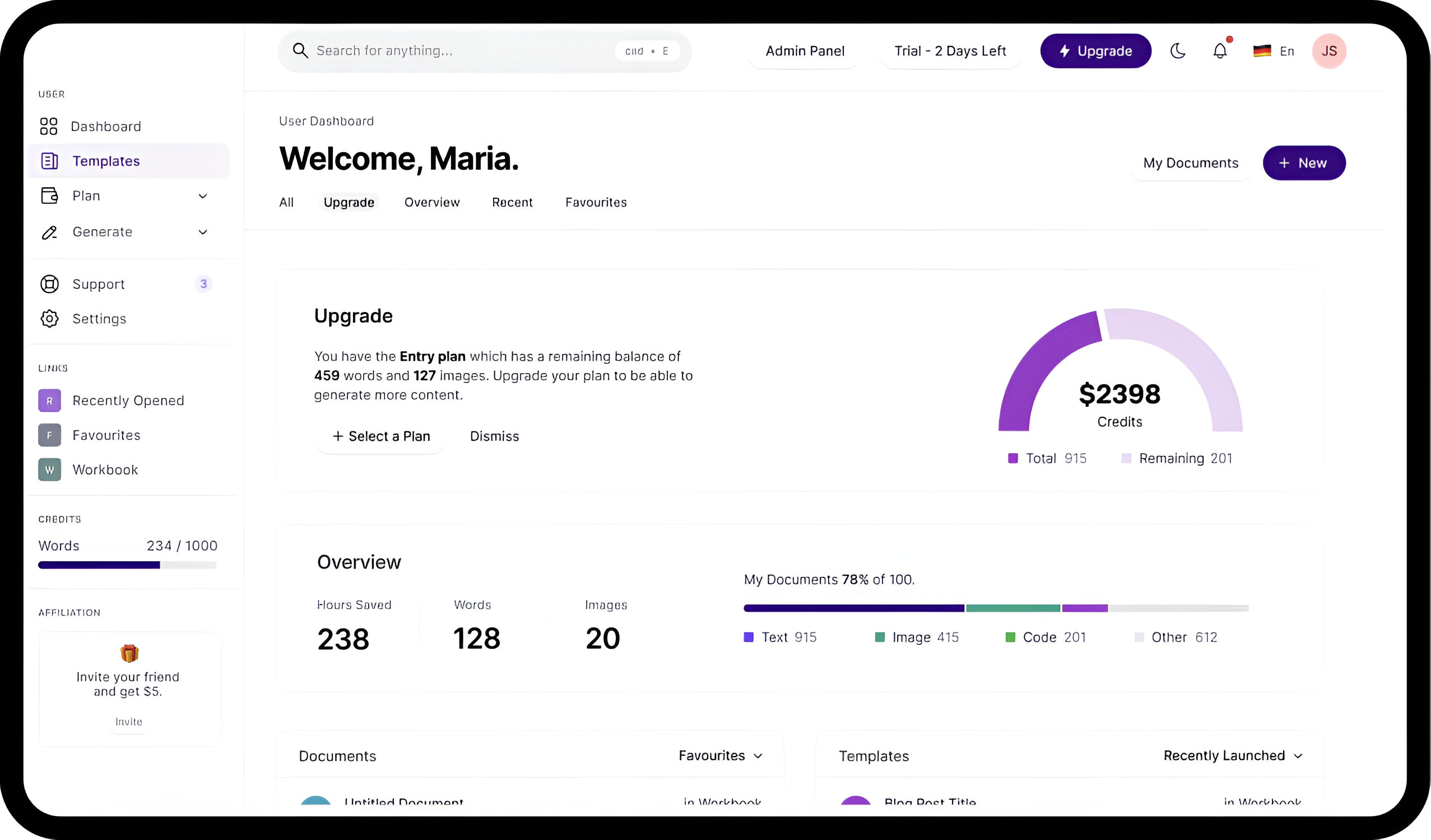The width and height of the screenshot is (1431, 840).
Task: Click the Dashboard icon
Action: click(x=48, y=125)
